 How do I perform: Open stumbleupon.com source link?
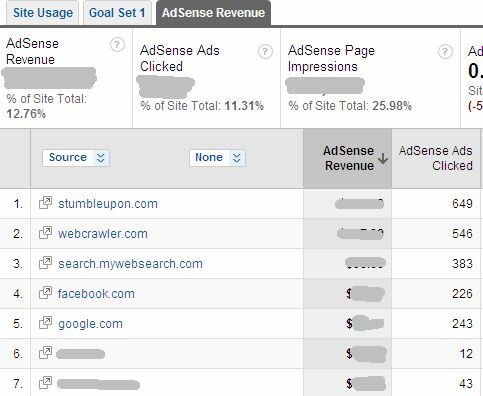click(x=108, y=204)
